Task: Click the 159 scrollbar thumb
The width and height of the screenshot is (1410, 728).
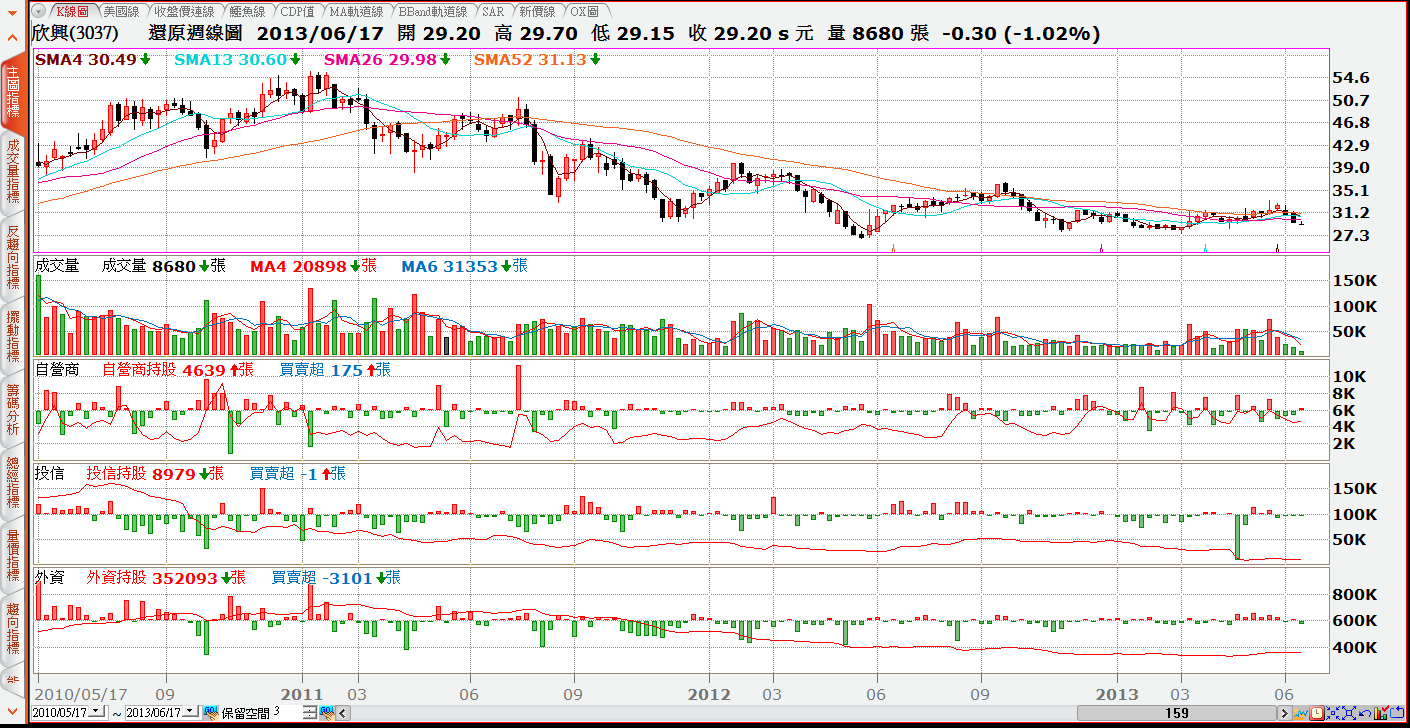Action: pos(1176,713)
